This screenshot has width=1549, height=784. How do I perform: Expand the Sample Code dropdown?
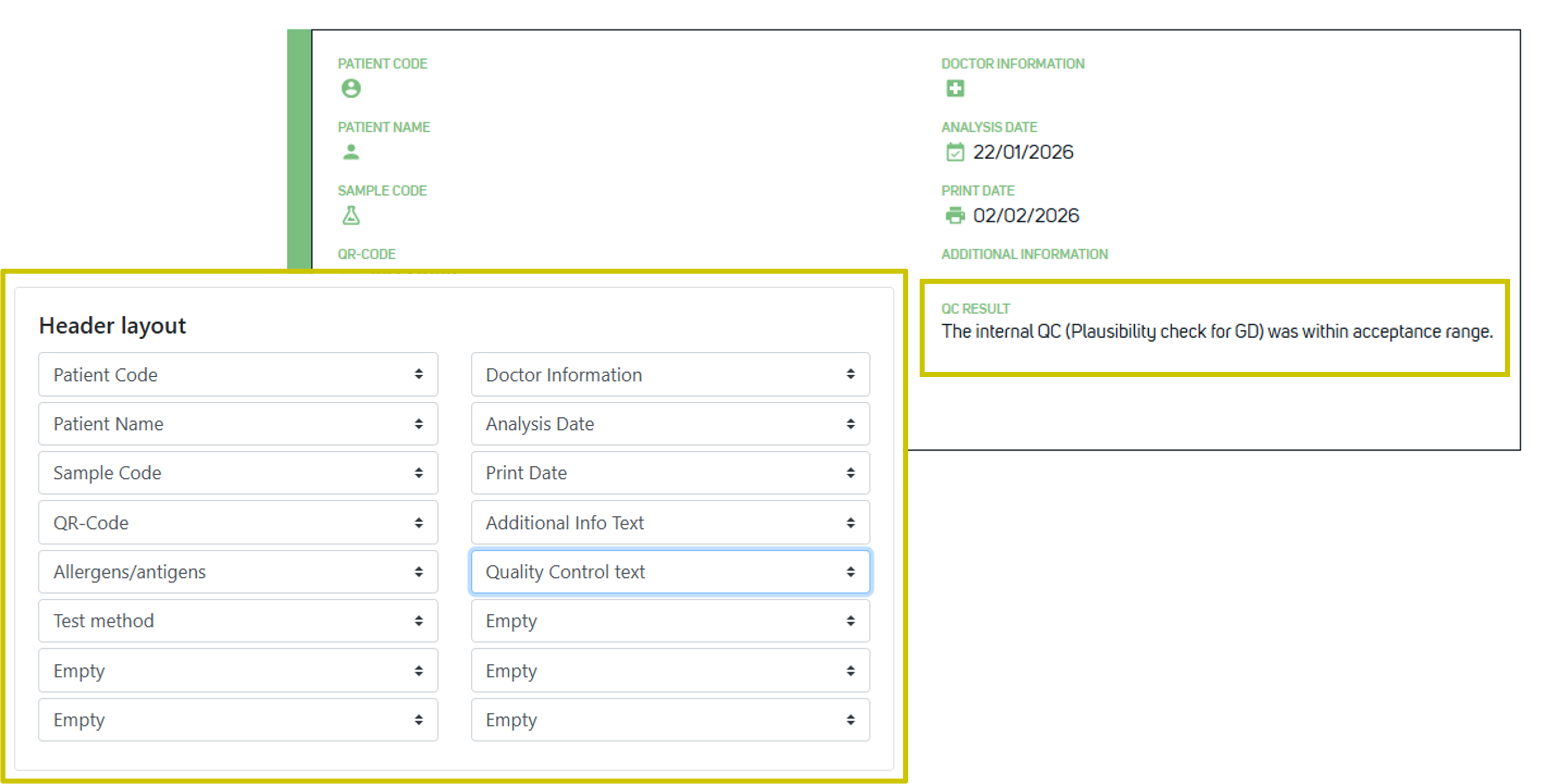tap(238, 473)
